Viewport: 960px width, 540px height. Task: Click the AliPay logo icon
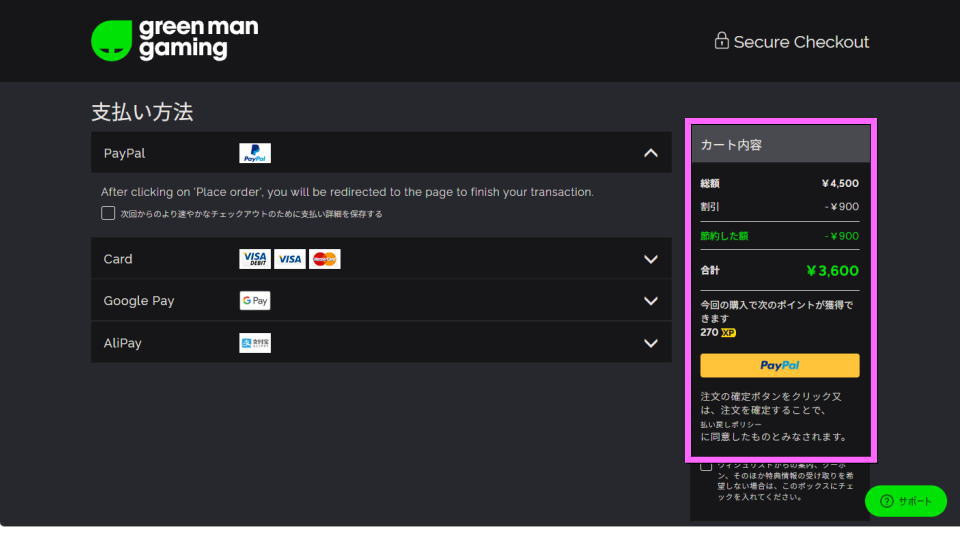[x=255, y=343]
